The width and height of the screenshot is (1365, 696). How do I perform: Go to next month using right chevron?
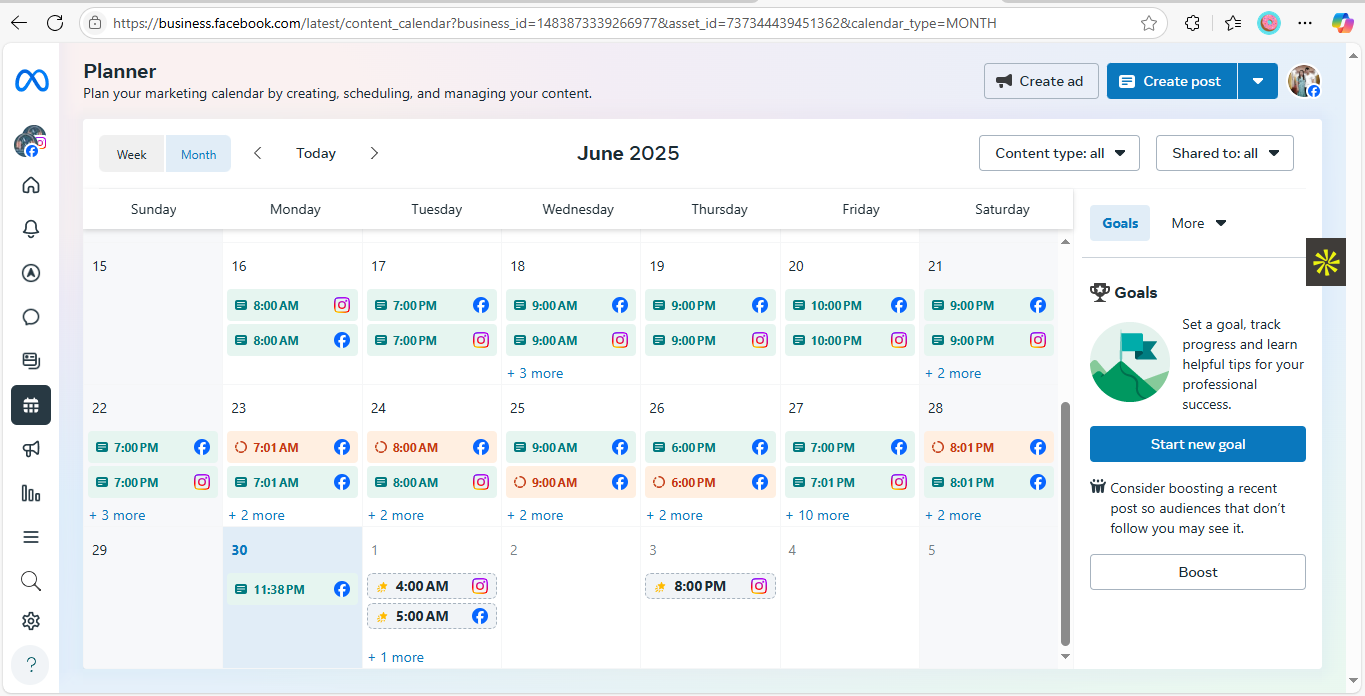pyautogui.click(x=374, y=153)
